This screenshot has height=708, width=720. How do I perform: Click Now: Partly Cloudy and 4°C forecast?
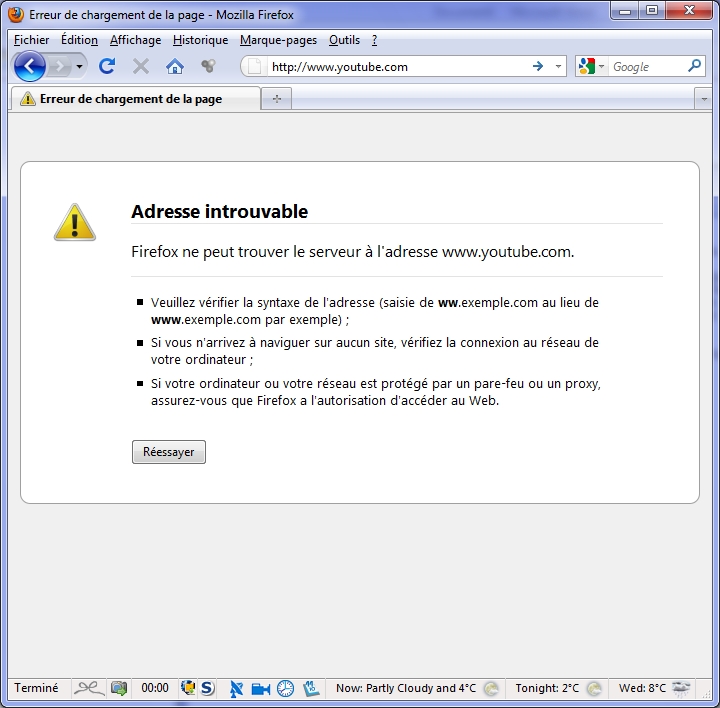pos(406,688)
